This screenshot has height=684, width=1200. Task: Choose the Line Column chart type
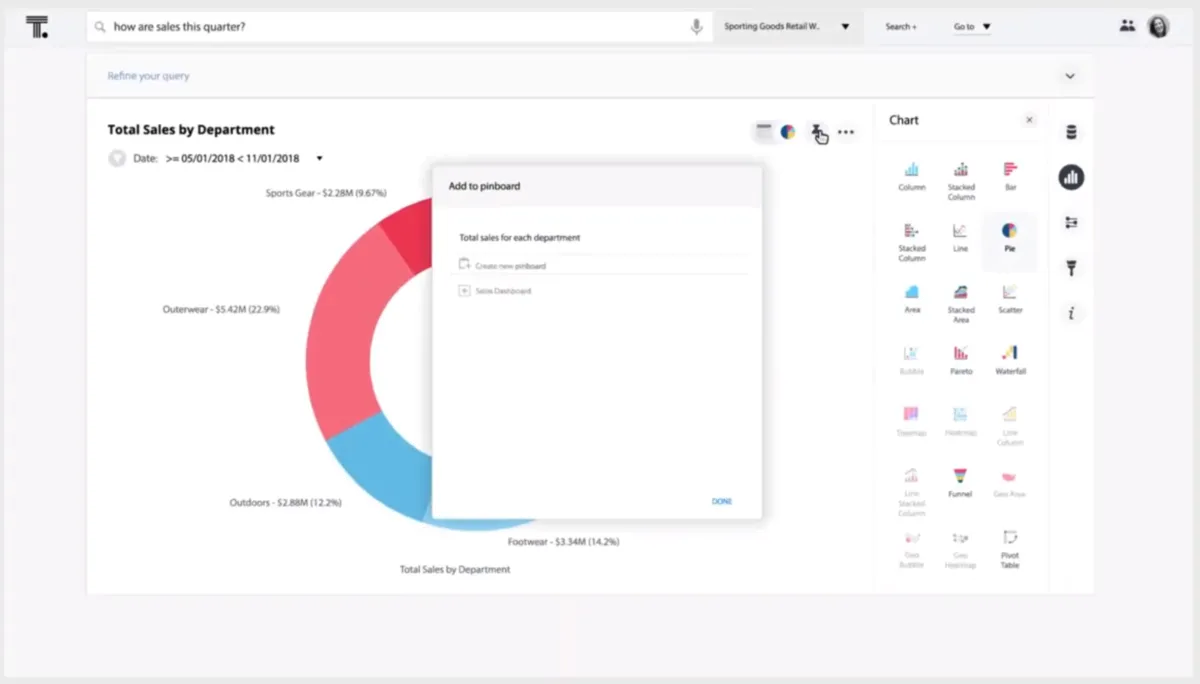pyautogui.click(x=1010, y=425)
